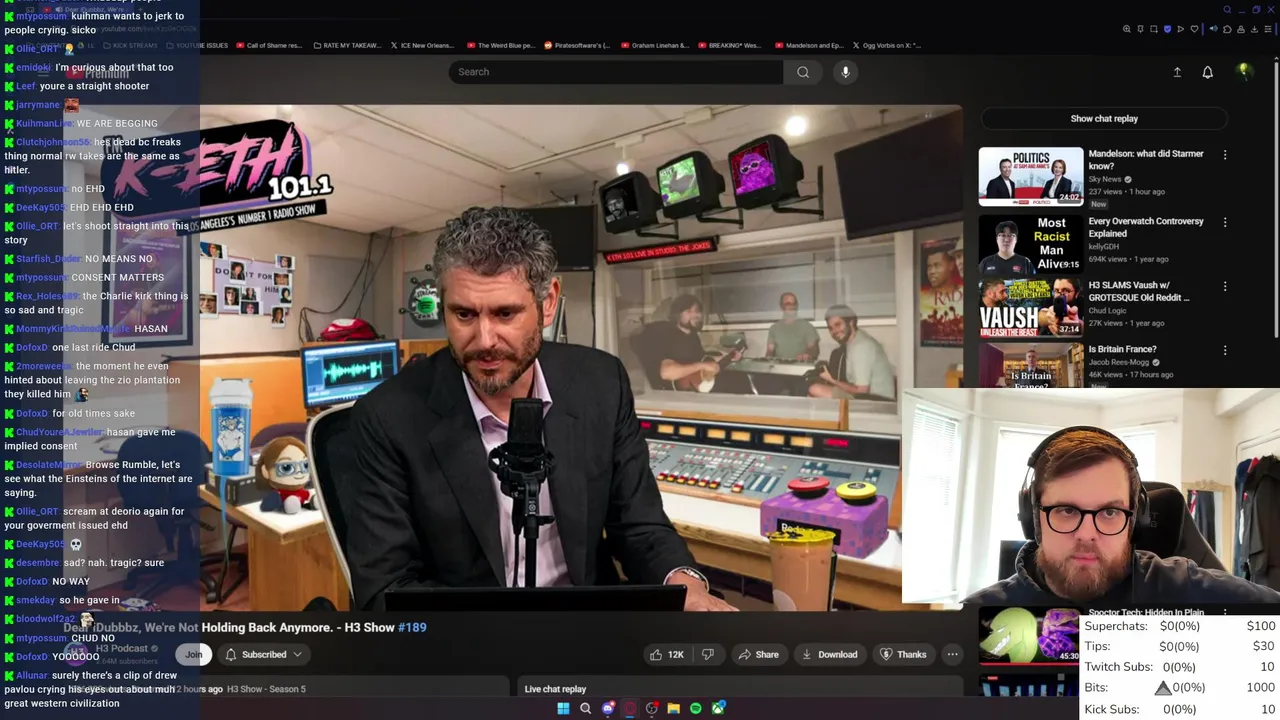Image resolution: width=1280 pixels, height=720 pixels.
Task: Open options menu for Mandelson video
Action: pos(1225,155)
